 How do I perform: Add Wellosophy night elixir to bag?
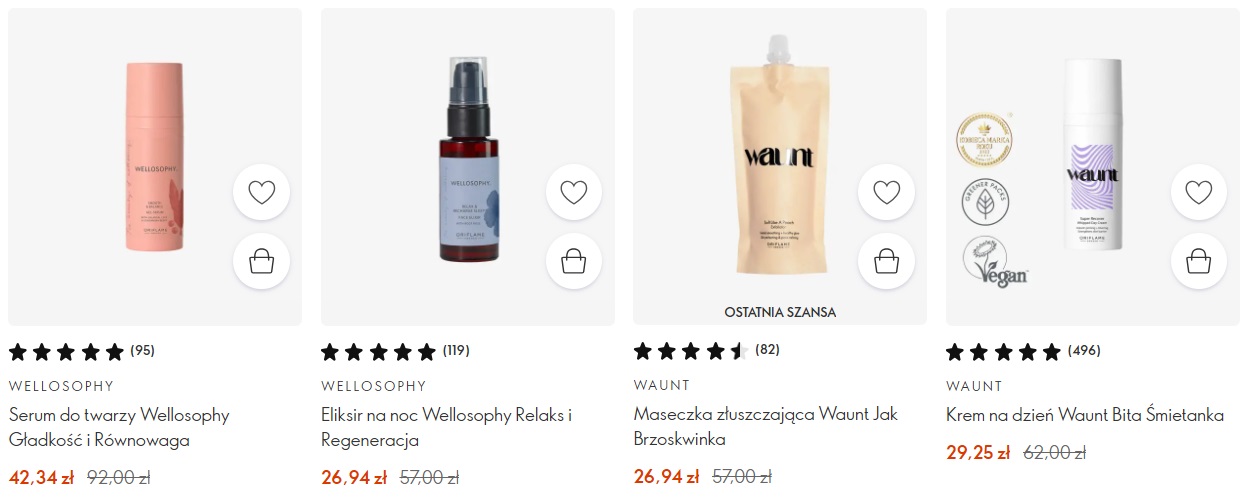click(574, 262)
